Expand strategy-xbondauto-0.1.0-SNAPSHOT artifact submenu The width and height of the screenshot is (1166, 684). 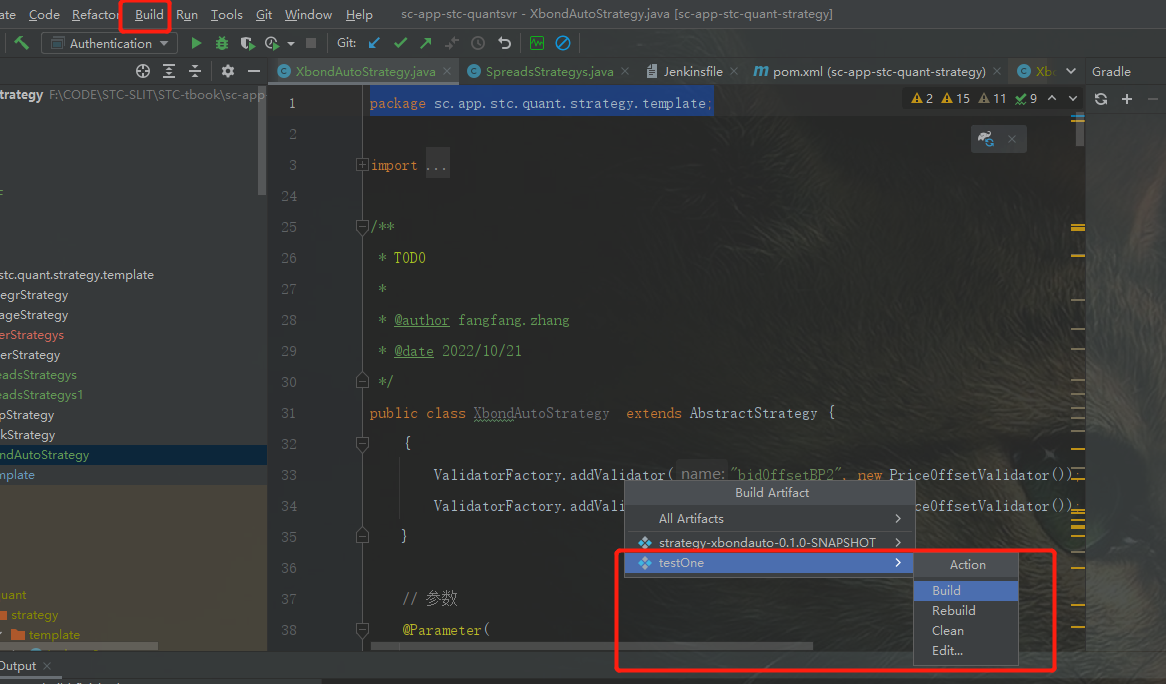pos(770,542)
